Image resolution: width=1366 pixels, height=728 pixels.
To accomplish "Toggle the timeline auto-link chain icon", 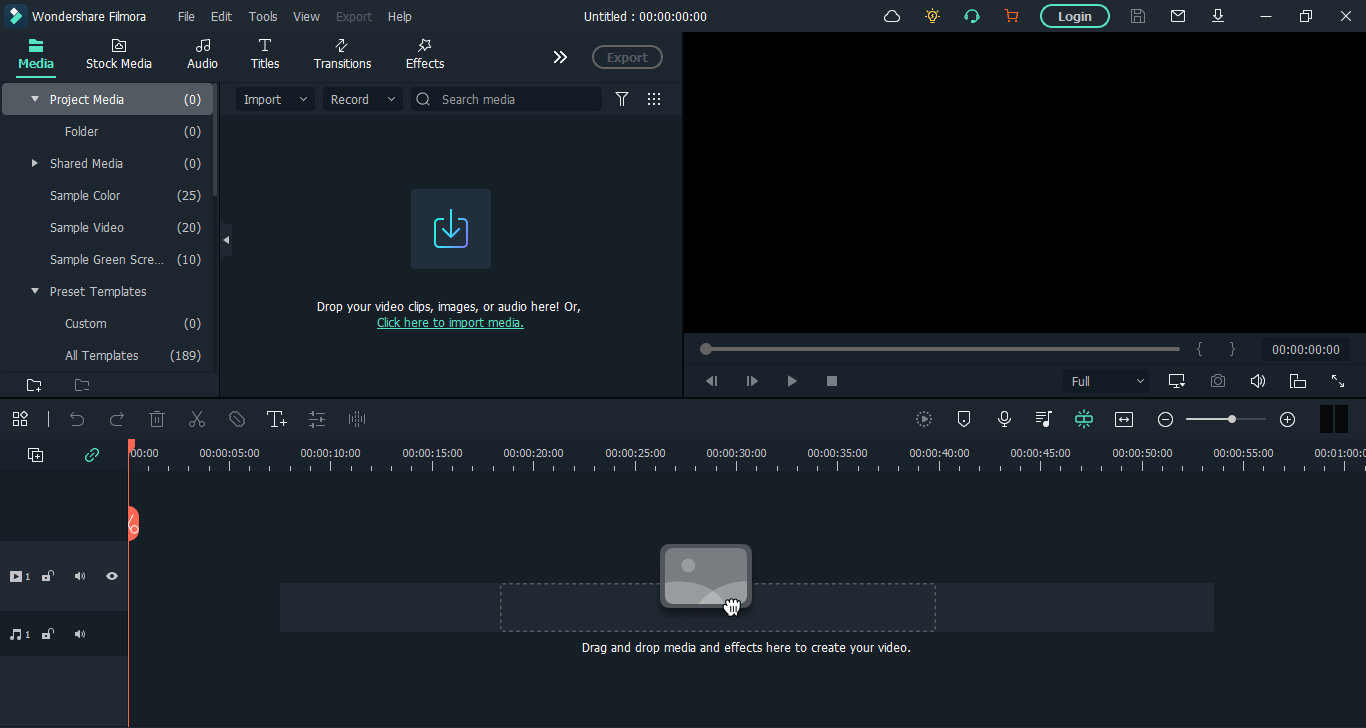I will click(92, 455).
